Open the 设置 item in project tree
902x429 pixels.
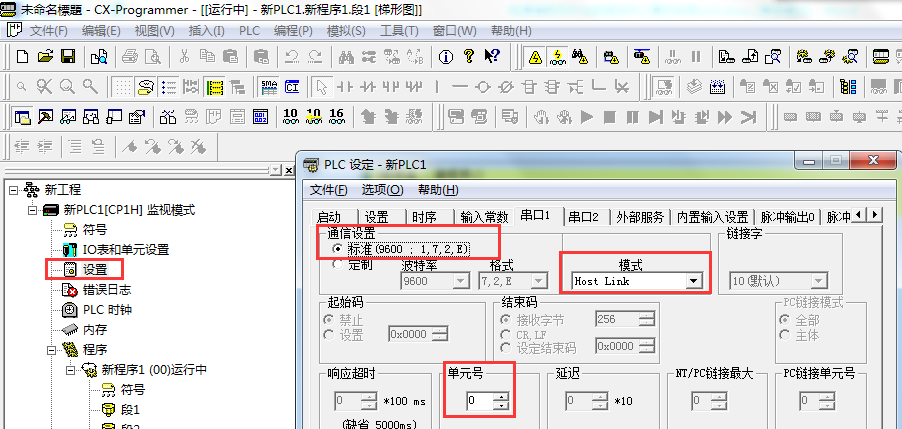(x=94, y=269)
